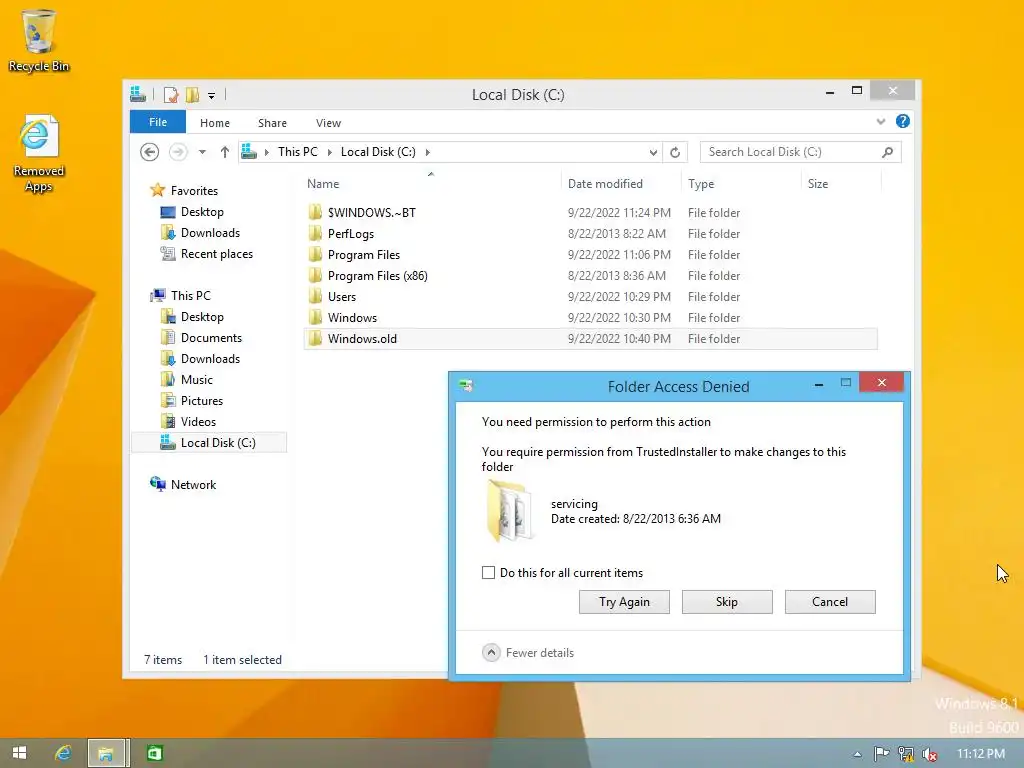1024x768 pixels.
Task: Switch to the Share ribbon tab
Action: tap(272, 123)
